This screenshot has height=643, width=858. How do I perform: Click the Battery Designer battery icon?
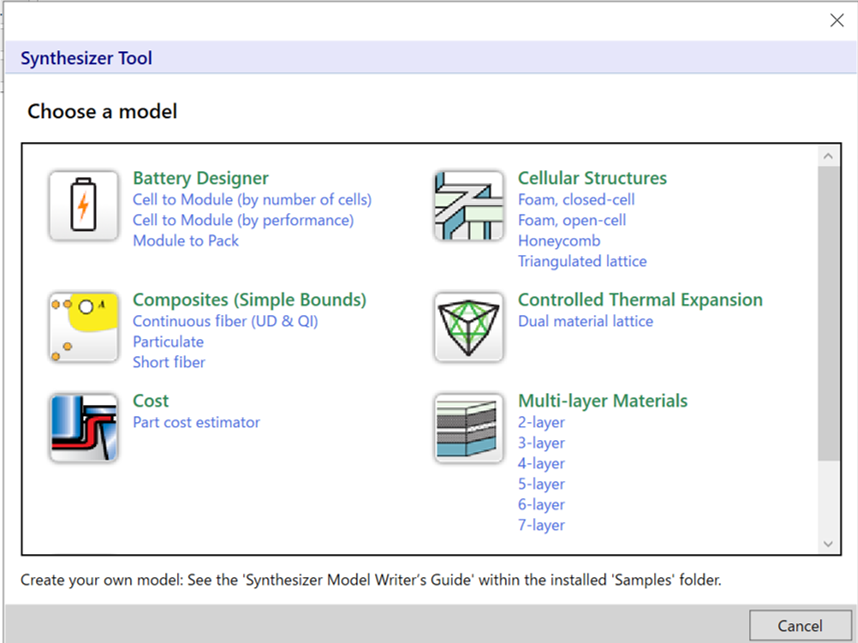click(x=84, y=206)
